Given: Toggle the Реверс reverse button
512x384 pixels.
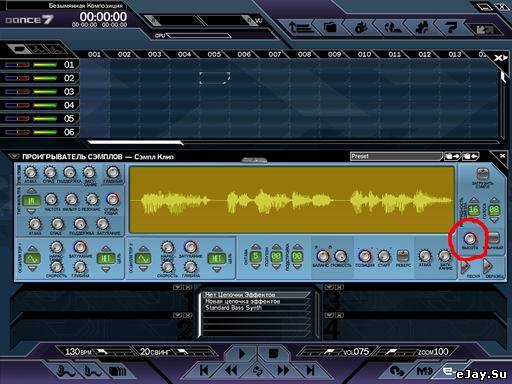Looking at the screenshot, I should [403, 256].
